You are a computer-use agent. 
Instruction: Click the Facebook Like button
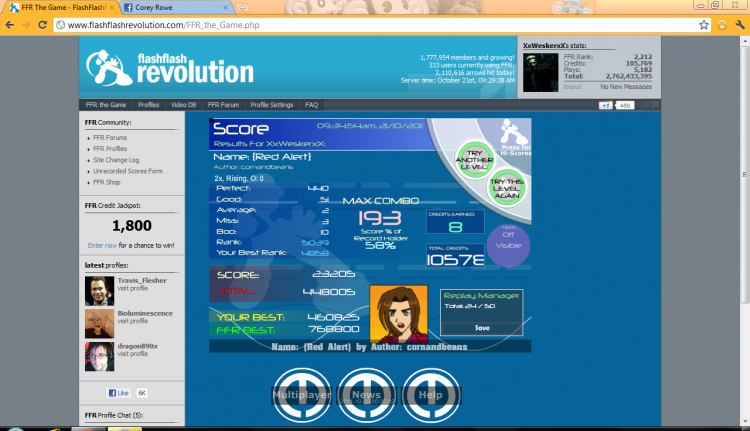pos(118,393)
